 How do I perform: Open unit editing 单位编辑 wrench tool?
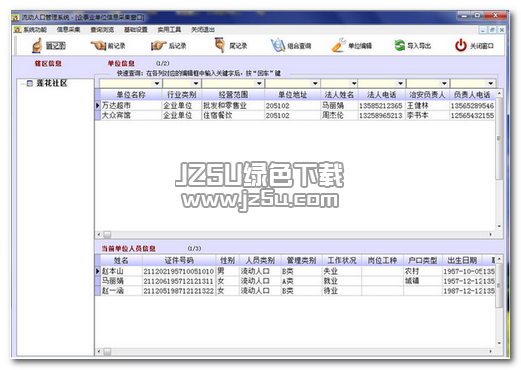point(352,46)
